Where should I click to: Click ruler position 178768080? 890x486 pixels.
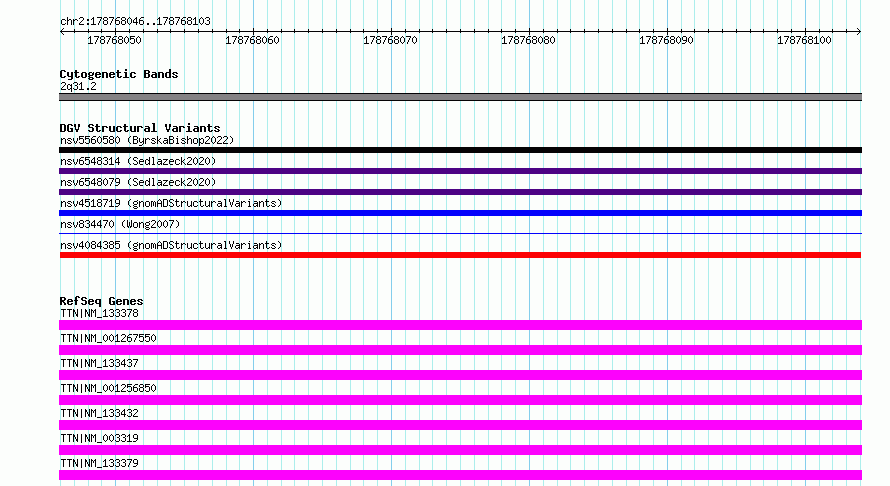(x=528, y=40)
